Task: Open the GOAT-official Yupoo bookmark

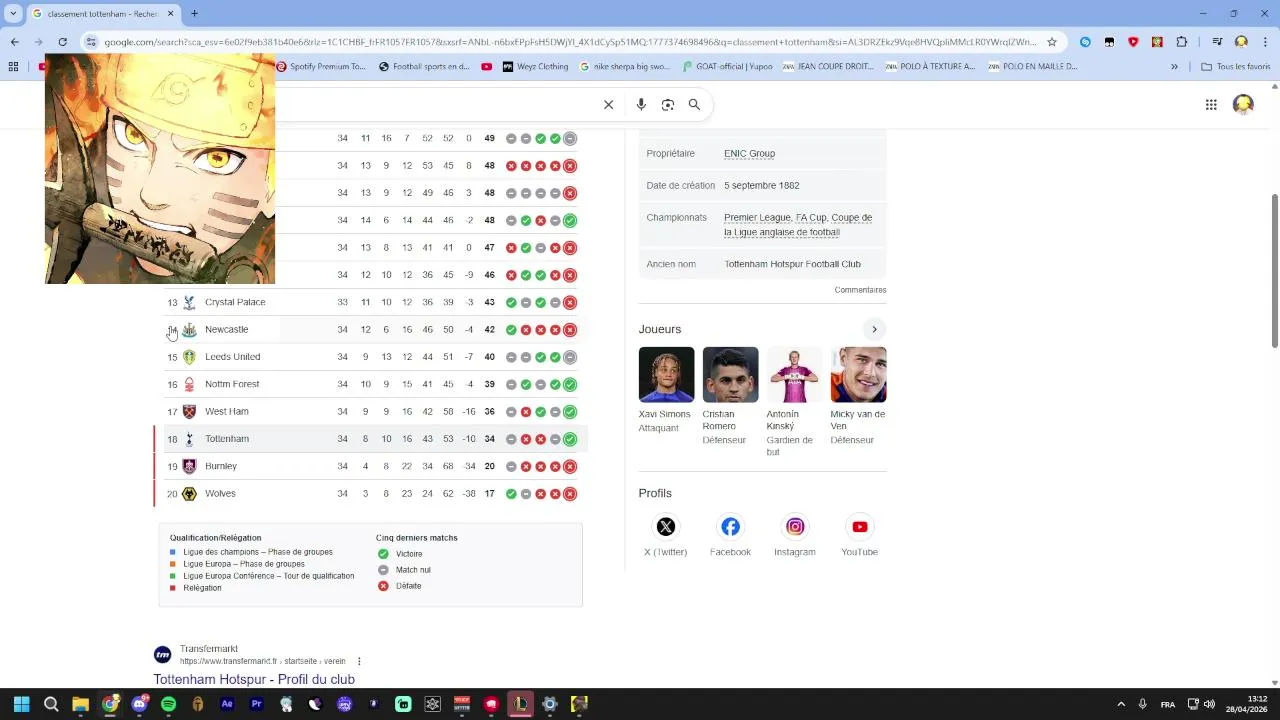Action: pos(727,67)
